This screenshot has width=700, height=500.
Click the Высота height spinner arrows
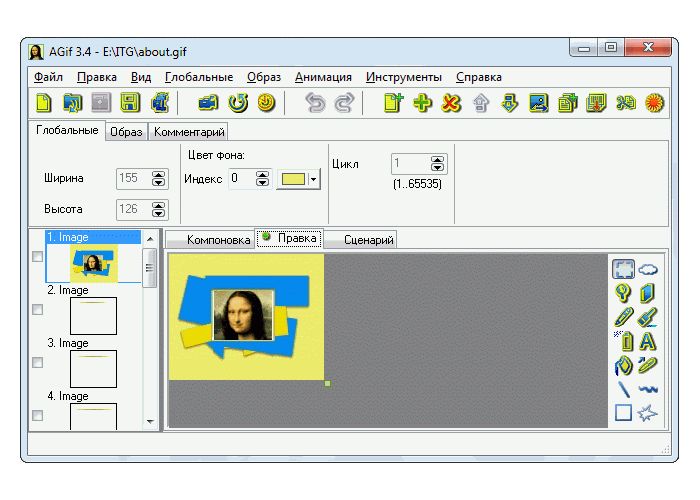click(158, 209)
